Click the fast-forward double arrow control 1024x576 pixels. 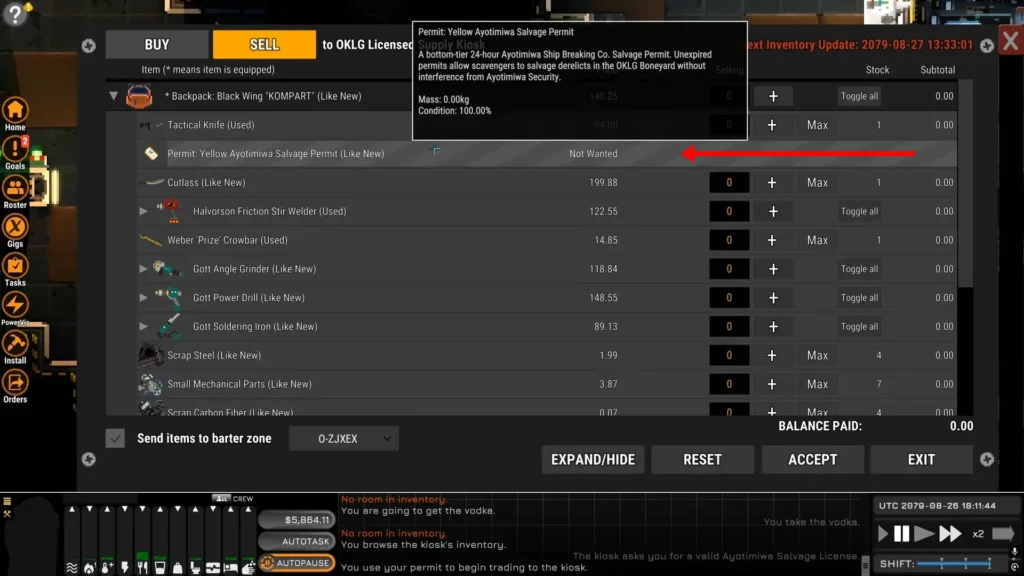click(950, 534)
